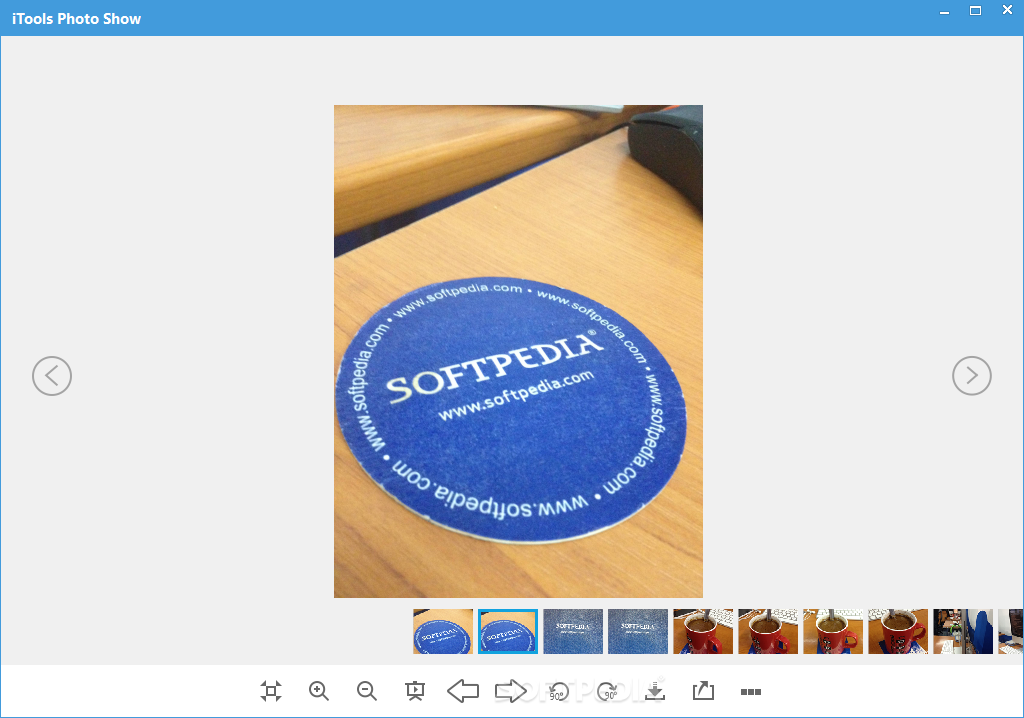
Task: Select the second red coffee cup thumbnail
Action: click(x=768, y=631)
